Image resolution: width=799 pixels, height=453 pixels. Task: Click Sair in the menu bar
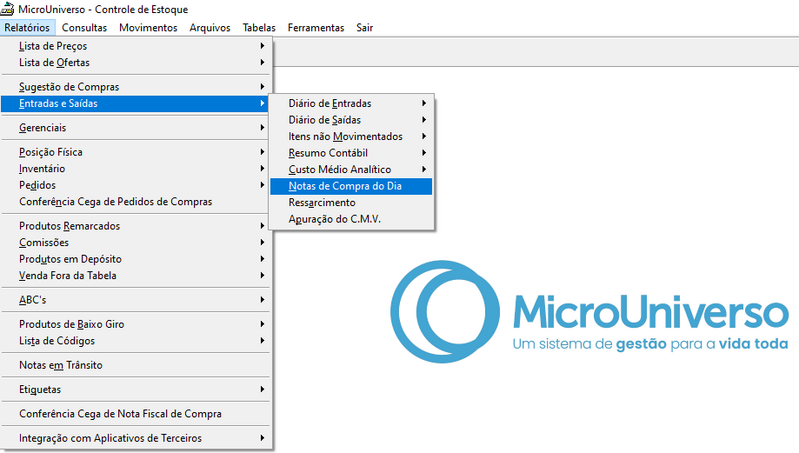pyautogui.click(x=364, y=28)
